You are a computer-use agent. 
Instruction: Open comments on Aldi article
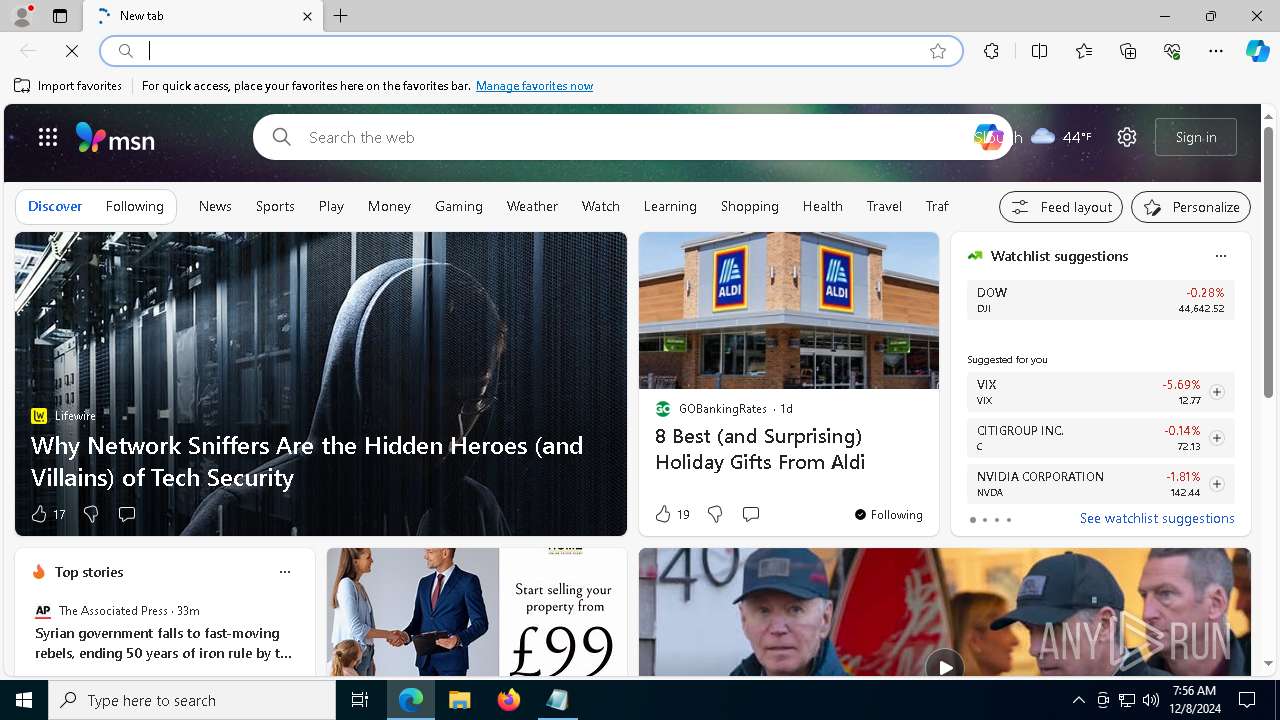(751, 514)
